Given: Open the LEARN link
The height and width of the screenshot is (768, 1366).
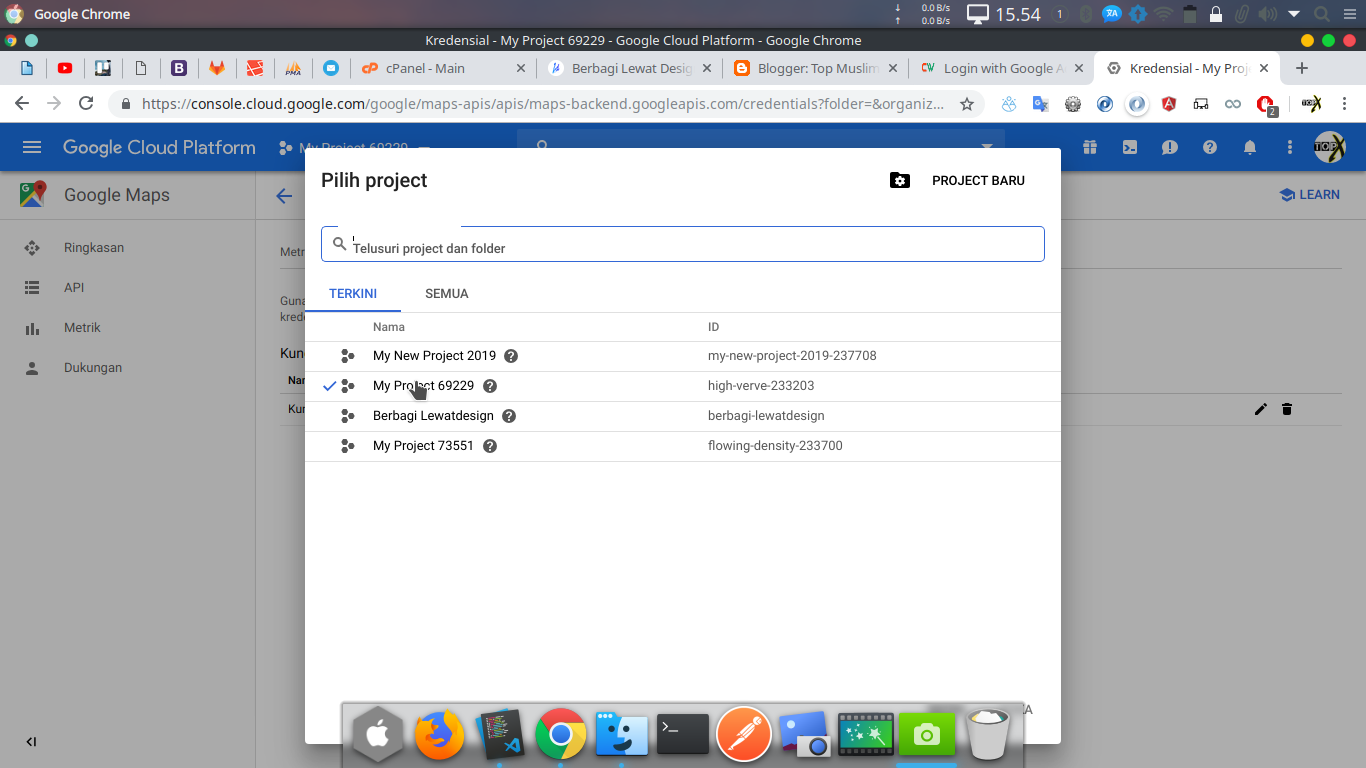Looking at the screenshot, I should coord(1309,195).
